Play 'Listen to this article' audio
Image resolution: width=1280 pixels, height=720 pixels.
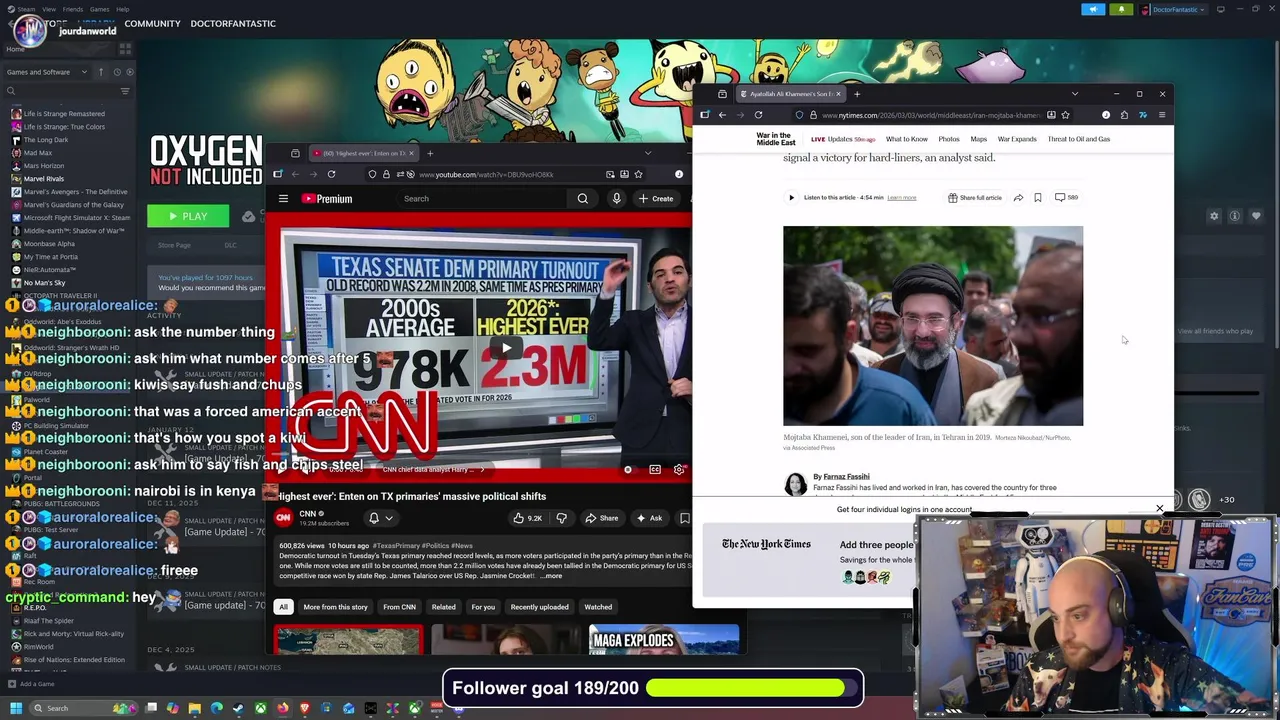[x=791, y=198]
